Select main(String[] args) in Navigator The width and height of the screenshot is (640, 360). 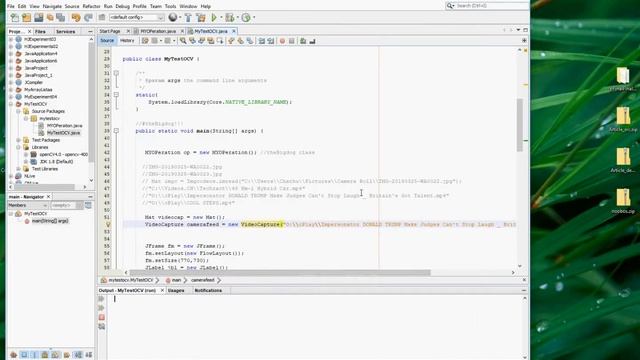pyautogui.click(x=50, y=221)
